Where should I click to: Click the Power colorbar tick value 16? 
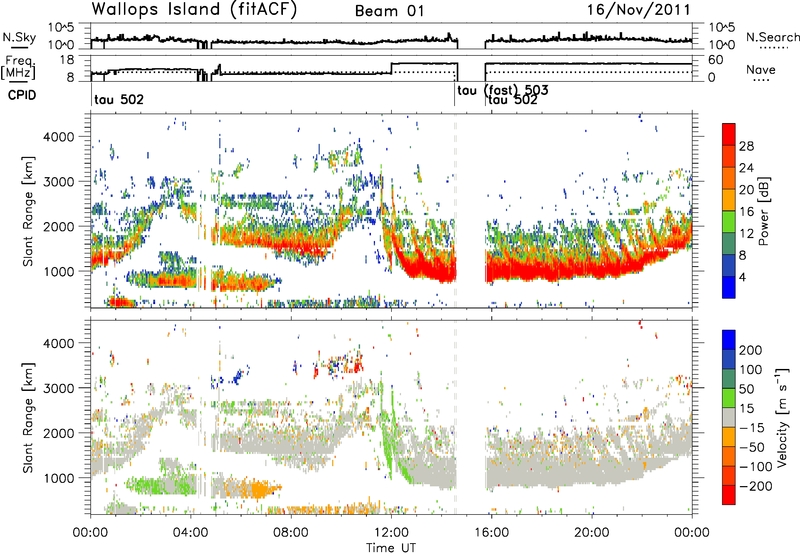tap(746, 212)
